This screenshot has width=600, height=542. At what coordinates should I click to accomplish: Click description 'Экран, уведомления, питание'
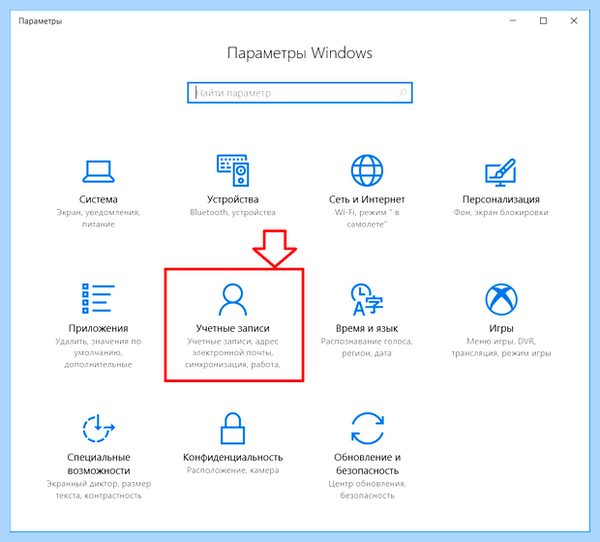[98, 218]
